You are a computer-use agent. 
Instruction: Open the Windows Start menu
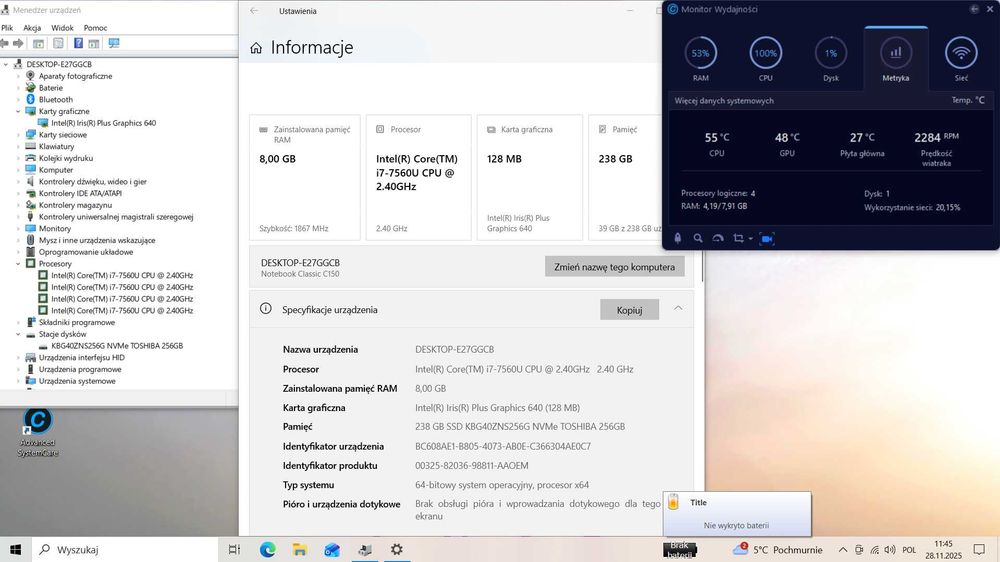tap(16, 549)
